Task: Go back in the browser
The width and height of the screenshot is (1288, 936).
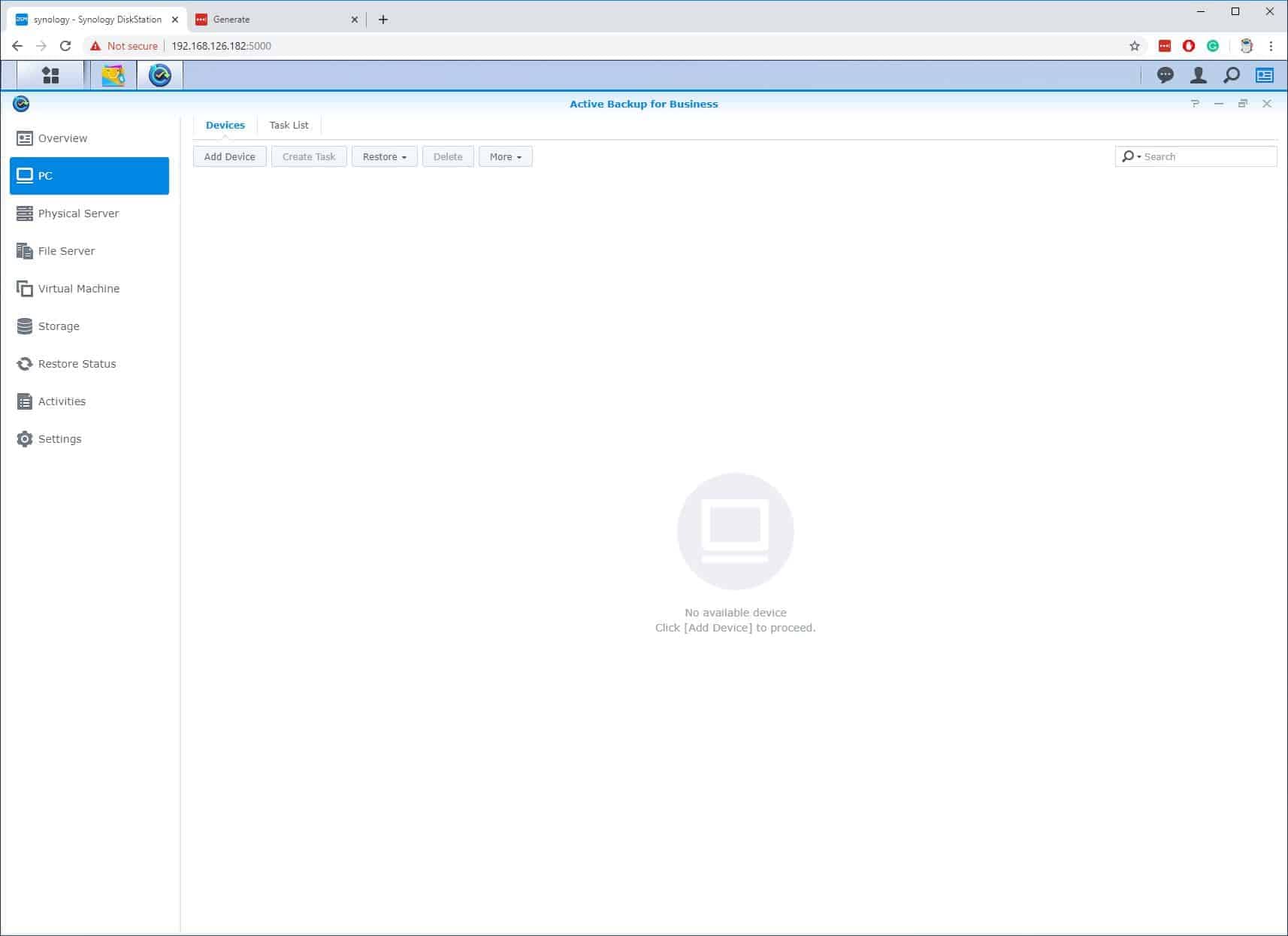Action: (x=17, y=46)
